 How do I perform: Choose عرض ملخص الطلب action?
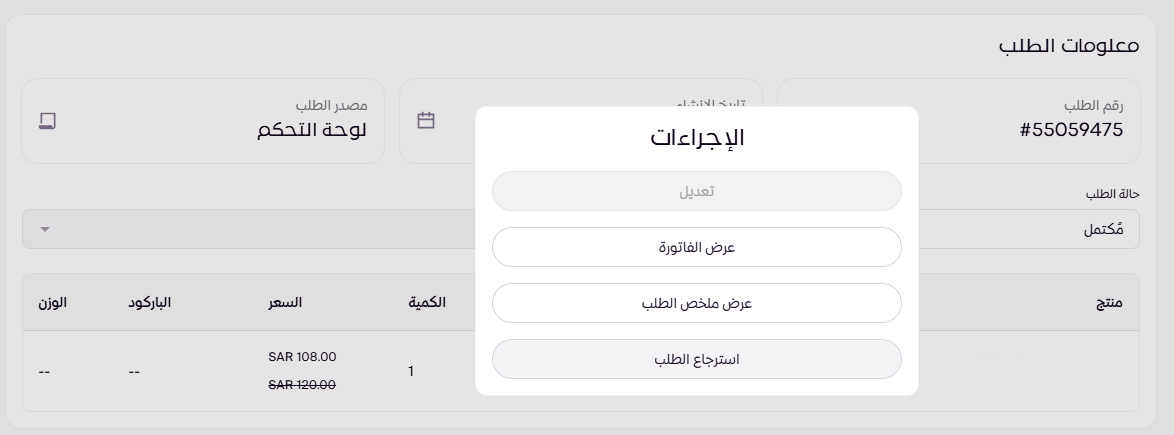point(697,303)
